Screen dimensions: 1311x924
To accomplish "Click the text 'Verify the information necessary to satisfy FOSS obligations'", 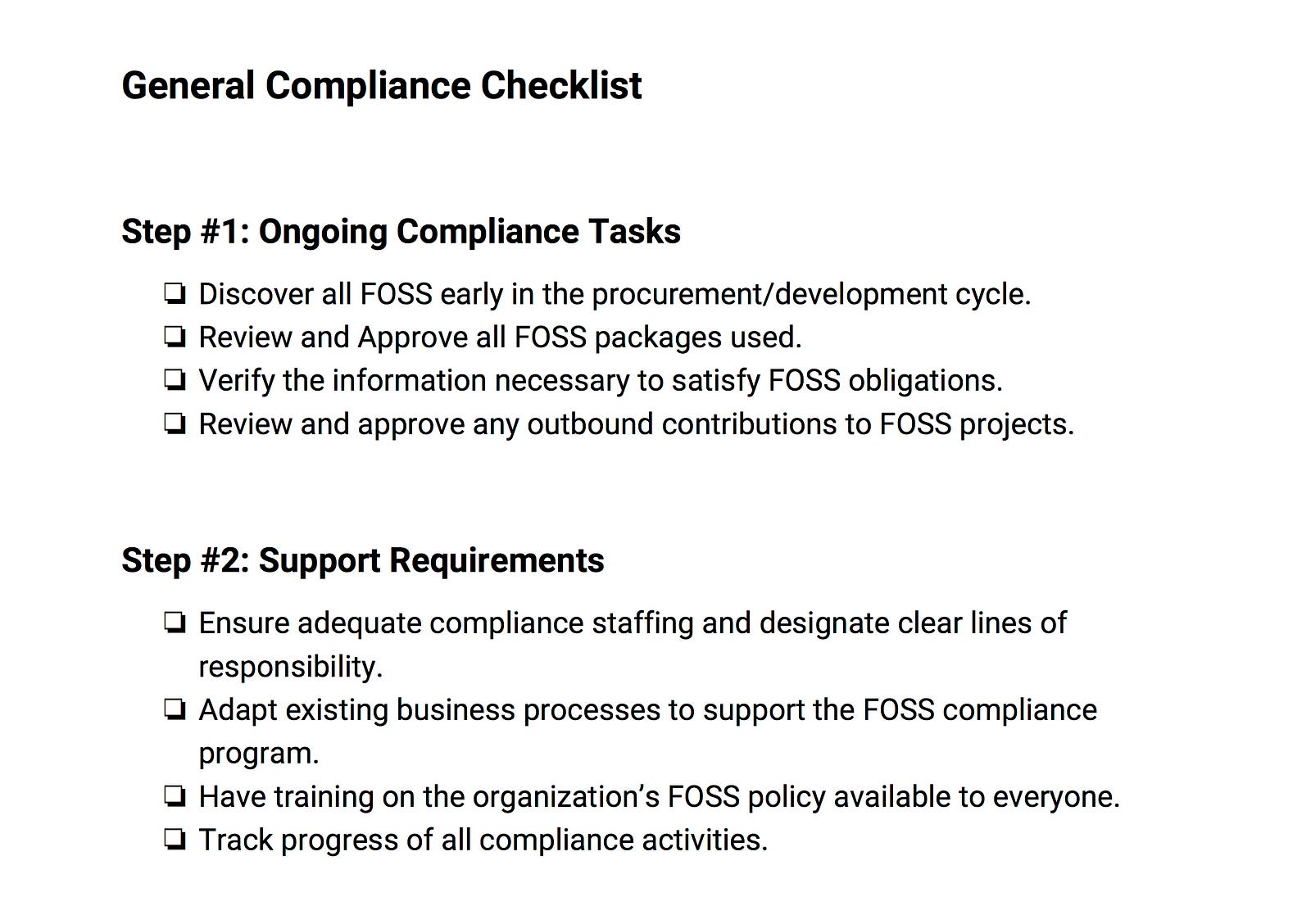I will click(601, 381).
